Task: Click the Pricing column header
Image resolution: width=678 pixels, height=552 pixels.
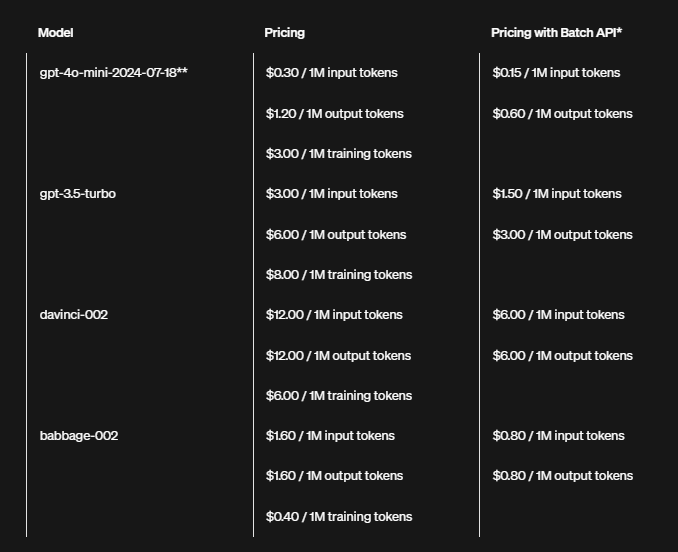Action: coord(284,33)
